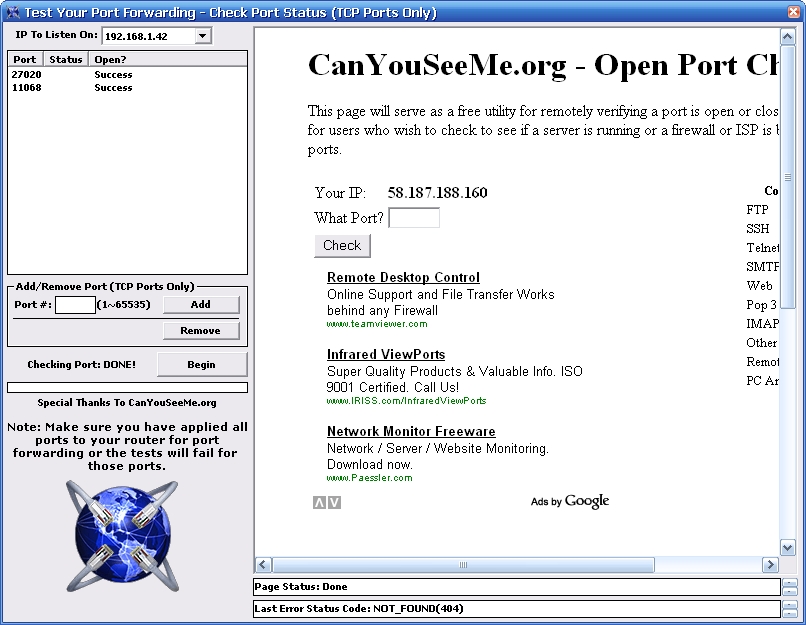Click the port checking progress bar

127,388
